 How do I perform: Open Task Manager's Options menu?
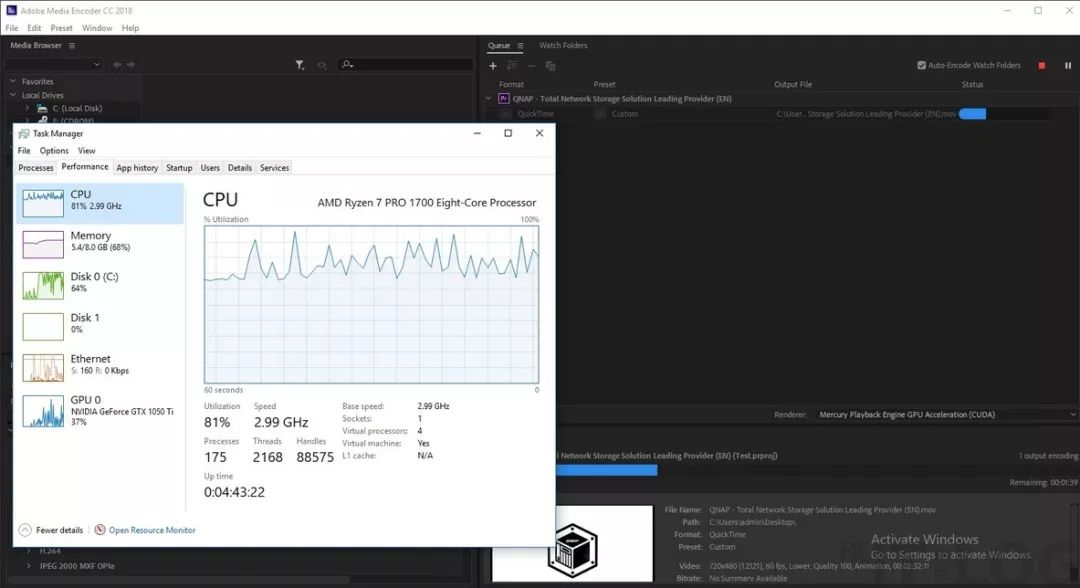54,151
